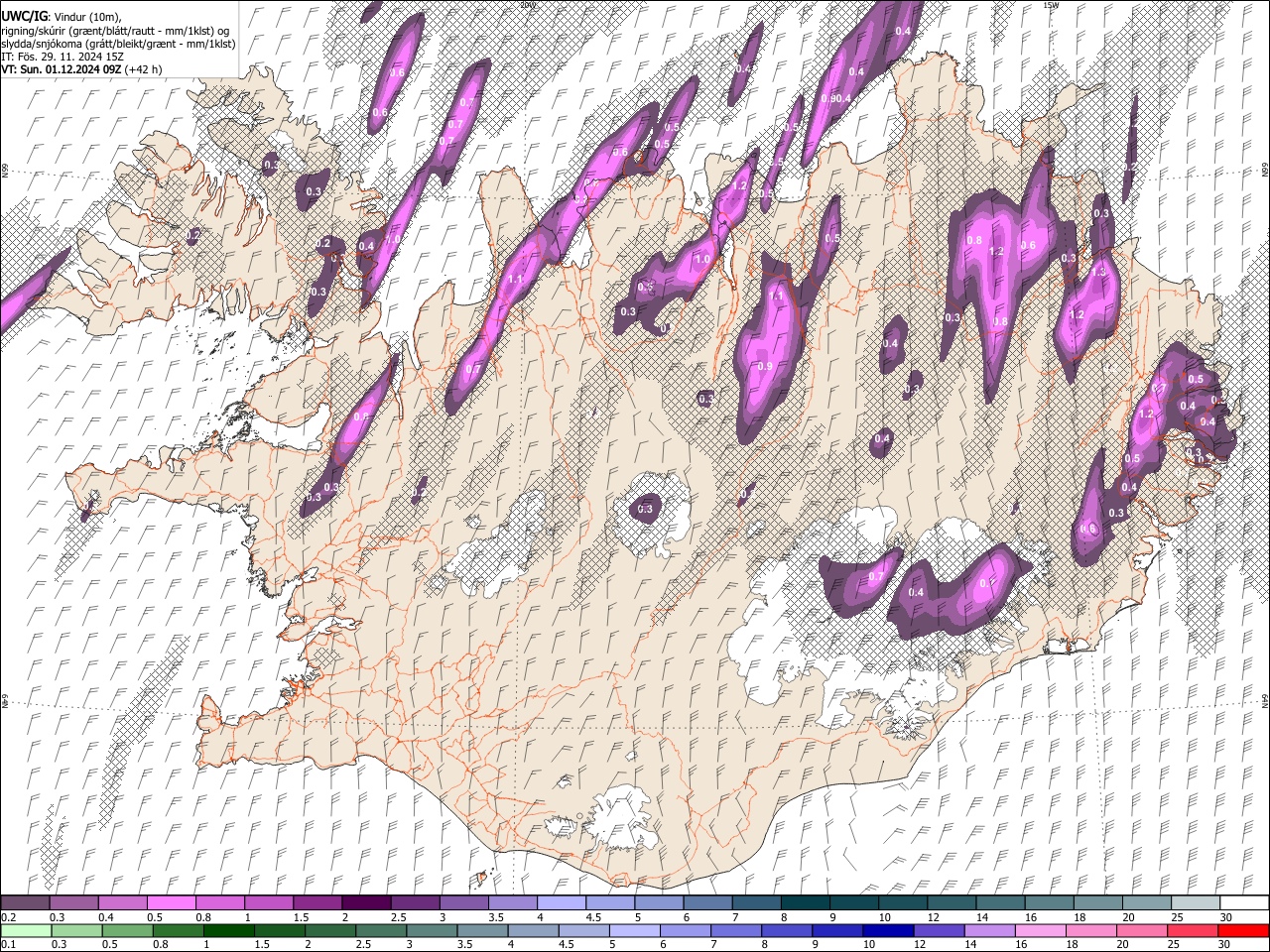Viewport: 1270px width, 952px height.
Task: Click the light pink 16 rain legend swatch
Action: point(1040,930)
